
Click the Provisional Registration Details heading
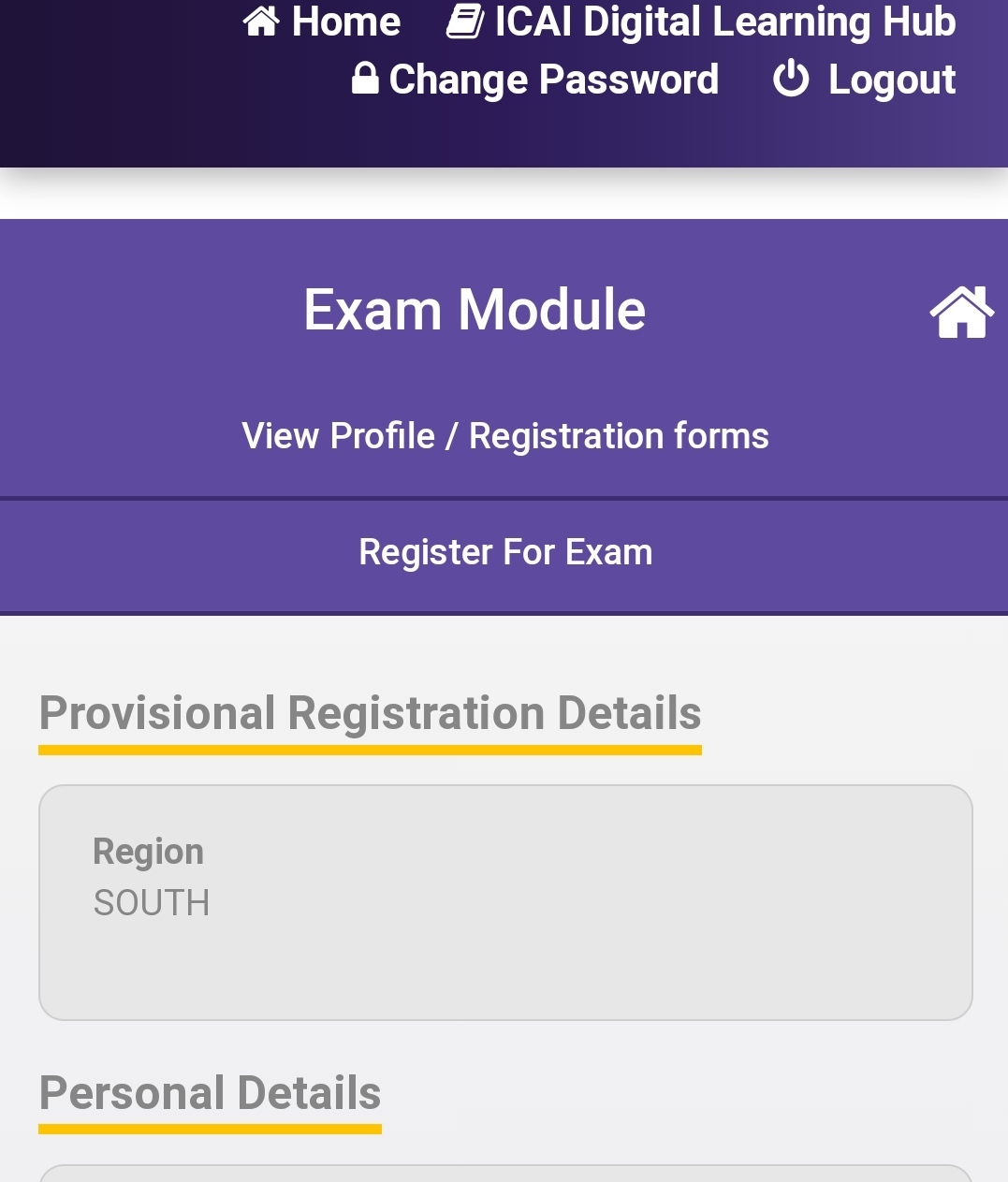point(370,713)
